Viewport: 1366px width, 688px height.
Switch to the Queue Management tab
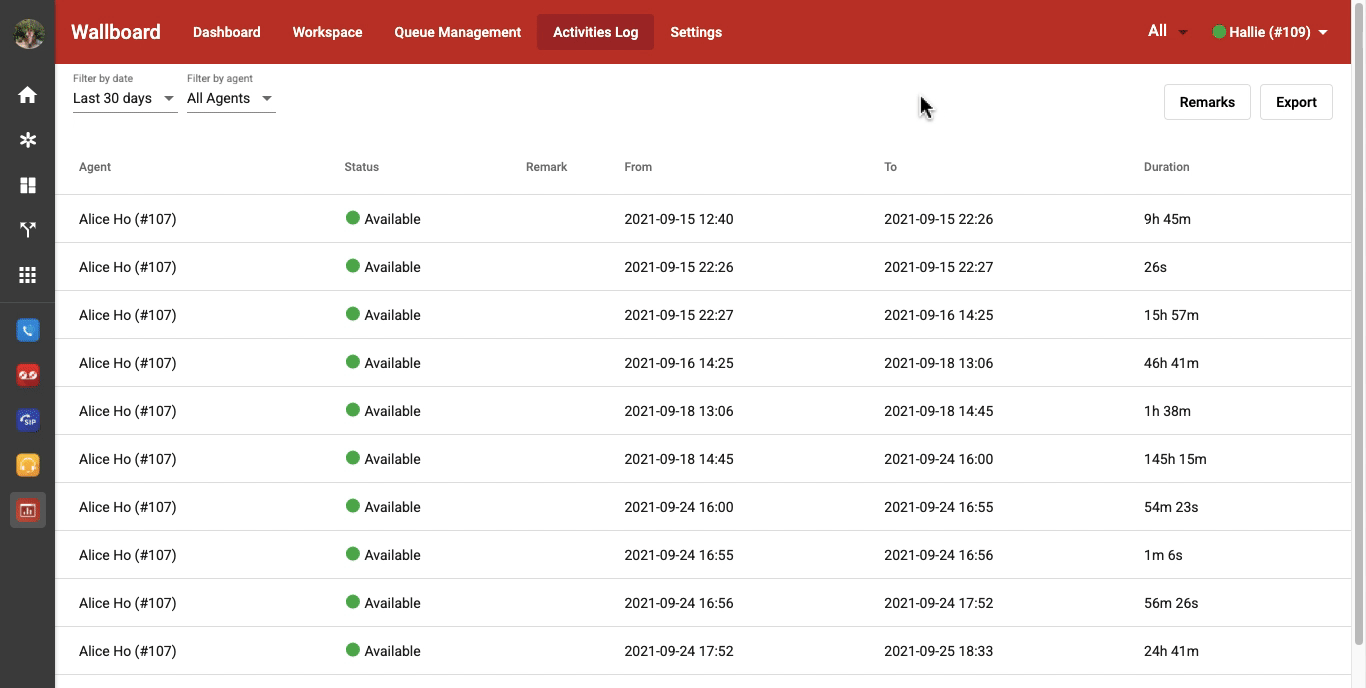point(457,31)
